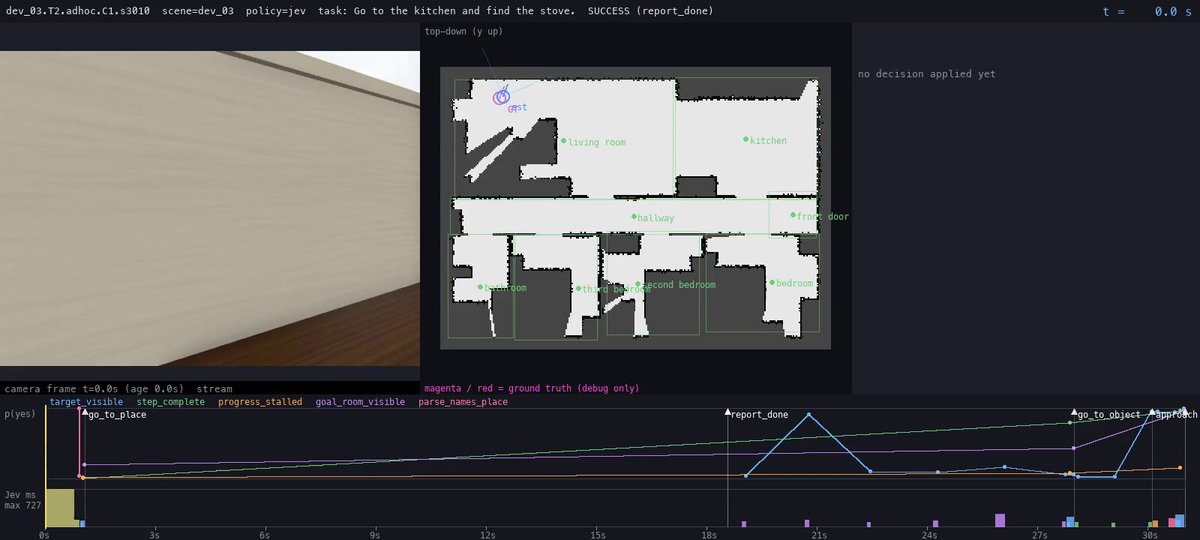Image resolution: width=1200 pixels, height=540 pixels.
Task: Click the tallest purple latency bar near 26s
Action: point(1000,519)
